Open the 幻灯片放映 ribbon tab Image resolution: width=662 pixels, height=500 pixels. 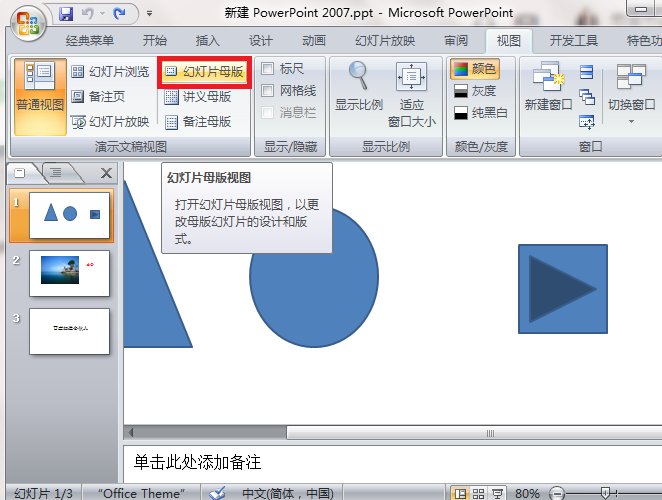click(x=385, y=41)
